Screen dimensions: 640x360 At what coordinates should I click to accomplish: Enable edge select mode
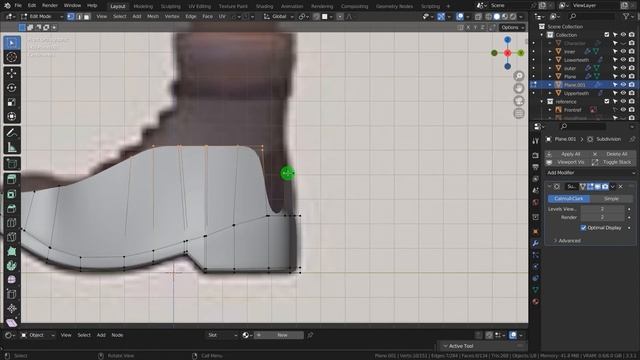coord(79,17)
